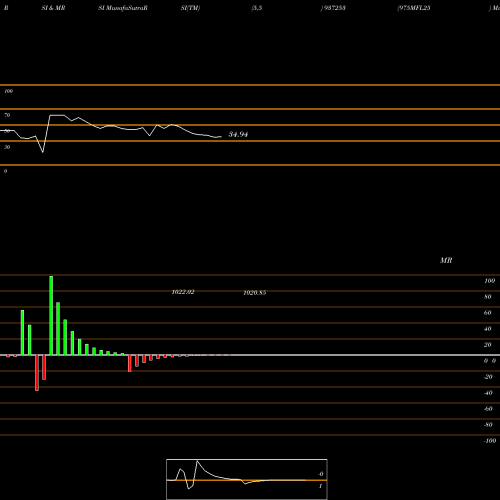Click the tallest green histogram bar
The width and height of the screenshot is (500, 500).
[51, 315]
